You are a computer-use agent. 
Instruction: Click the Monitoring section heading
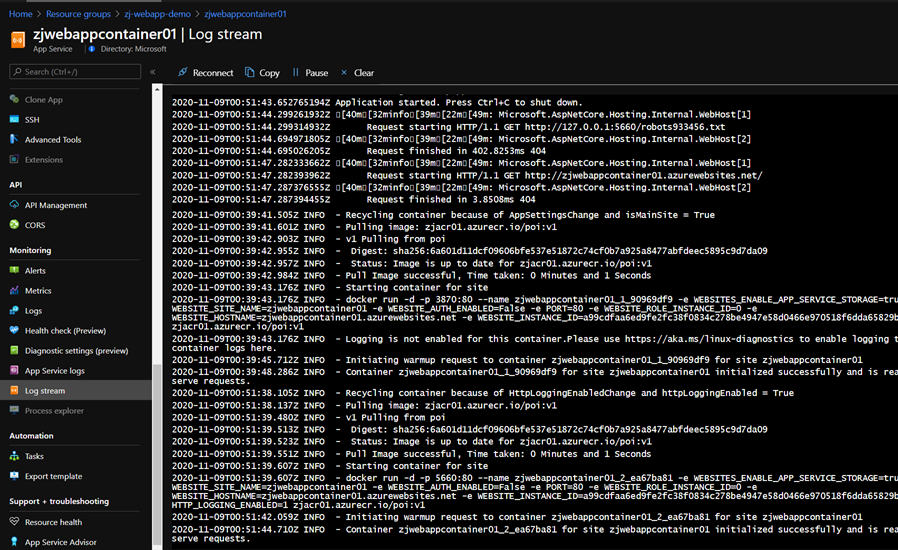(30, 250)
